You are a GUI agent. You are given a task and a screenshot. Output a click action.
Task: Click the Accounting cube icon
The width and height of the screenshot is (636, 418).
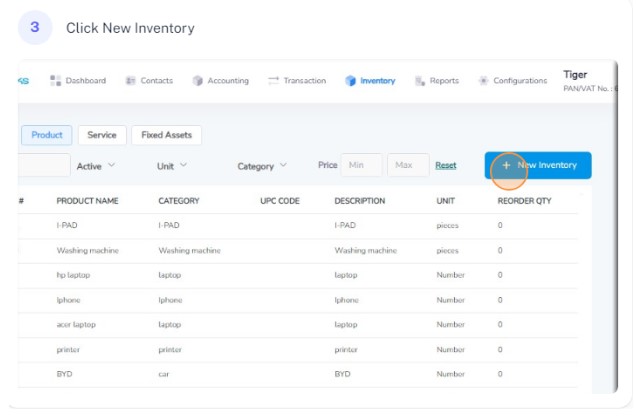tap(198, 81)
